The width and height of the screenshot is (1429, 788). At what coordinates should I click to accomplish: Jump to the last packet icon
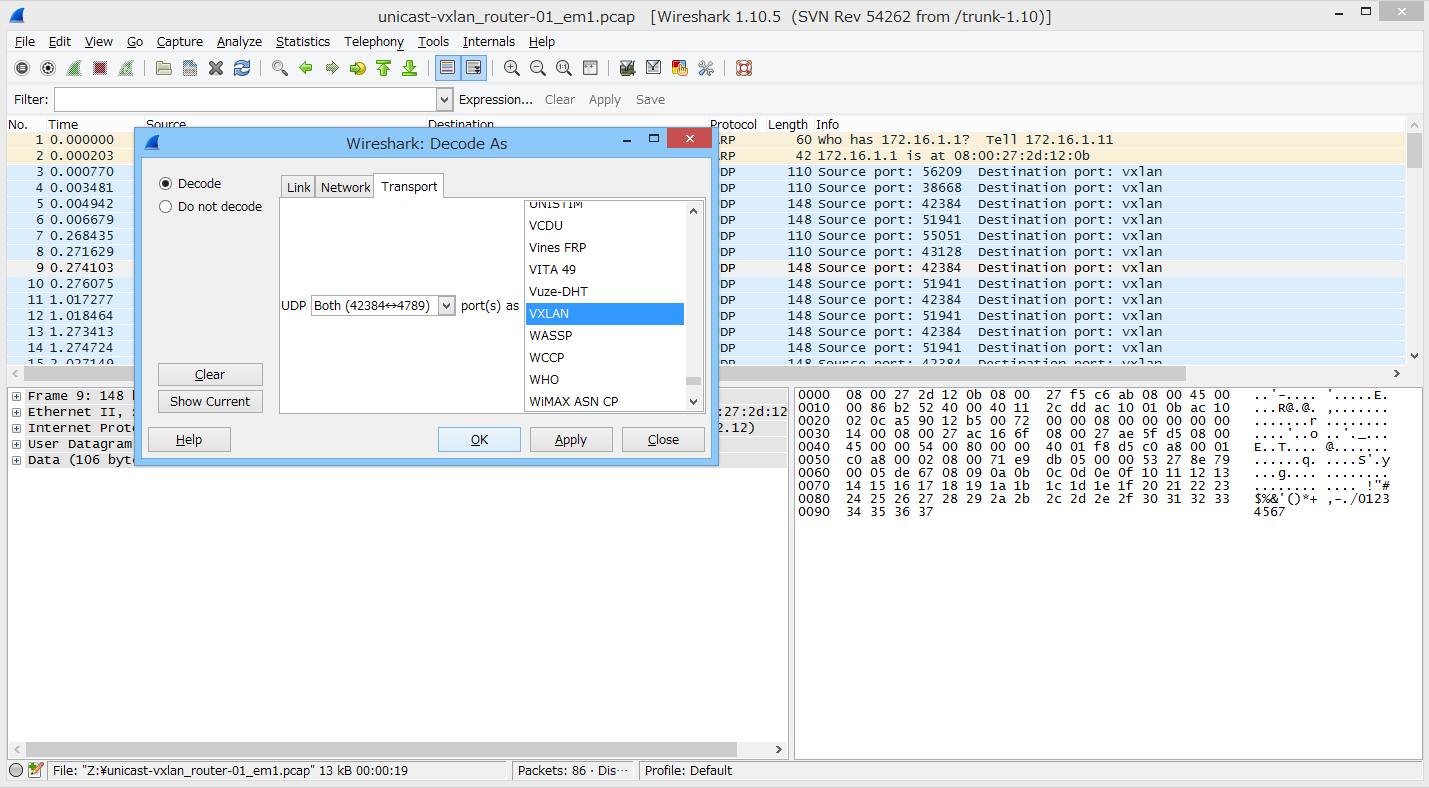click(409, 68)
